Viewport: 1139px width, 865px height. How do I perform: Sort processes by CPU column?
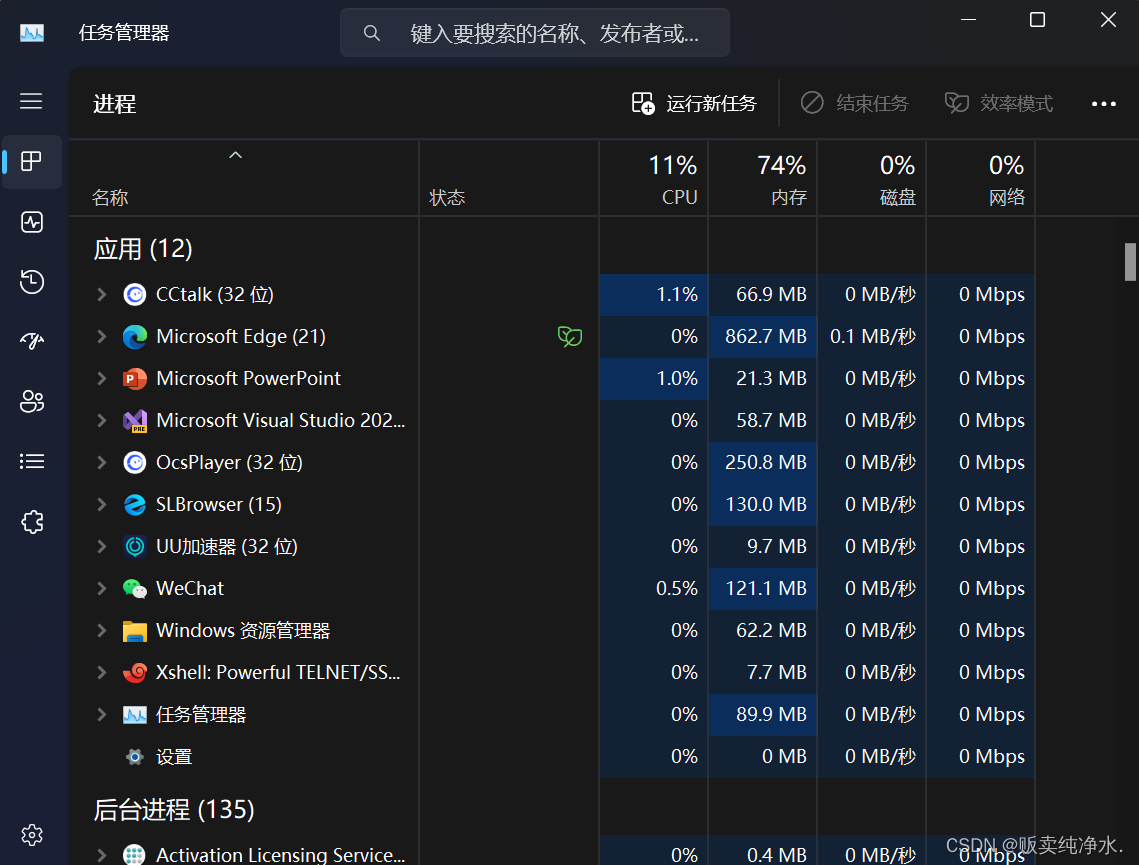(x=653, y=179)
